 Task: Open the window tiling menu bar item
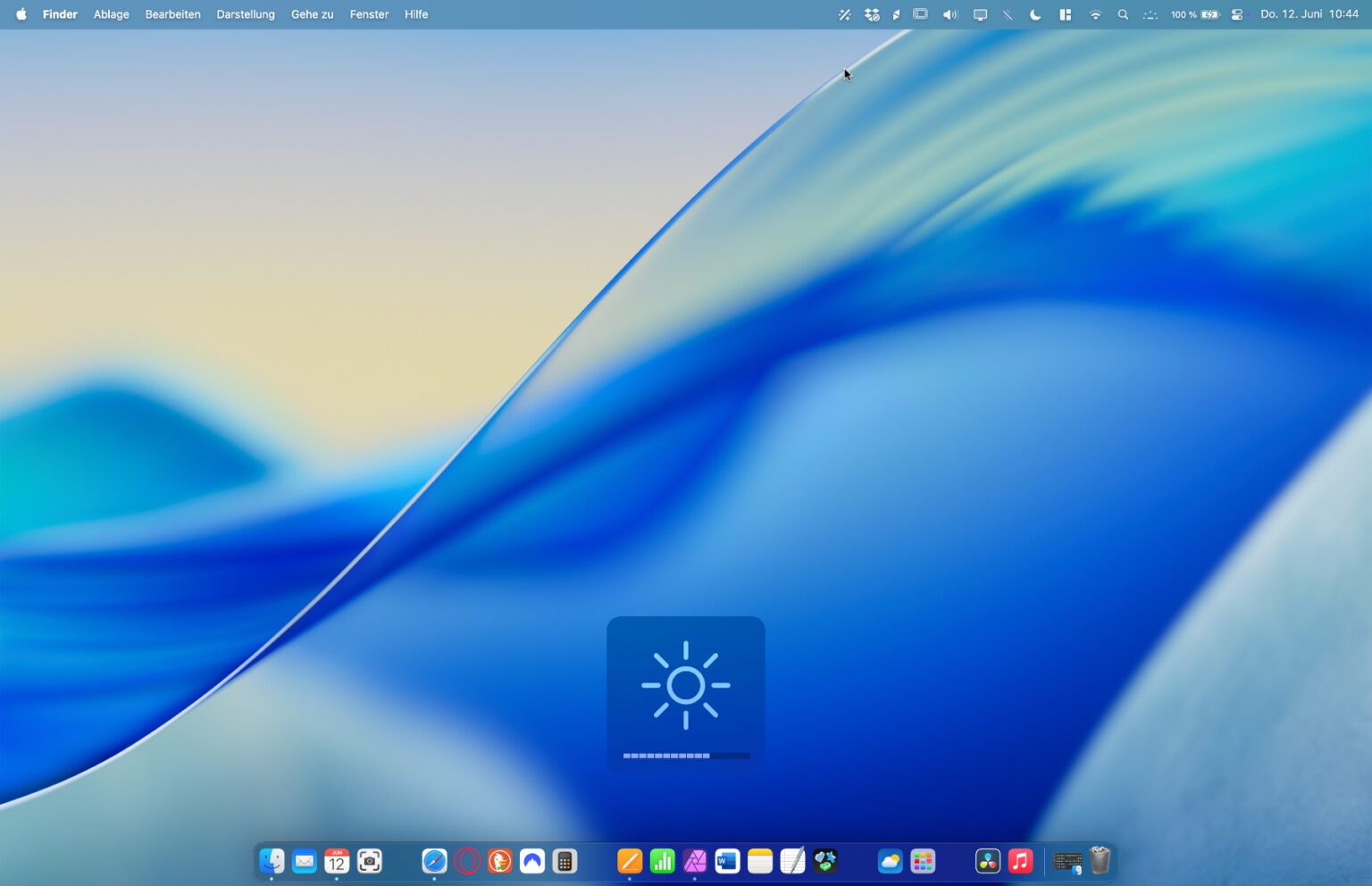pos(1065,14)
